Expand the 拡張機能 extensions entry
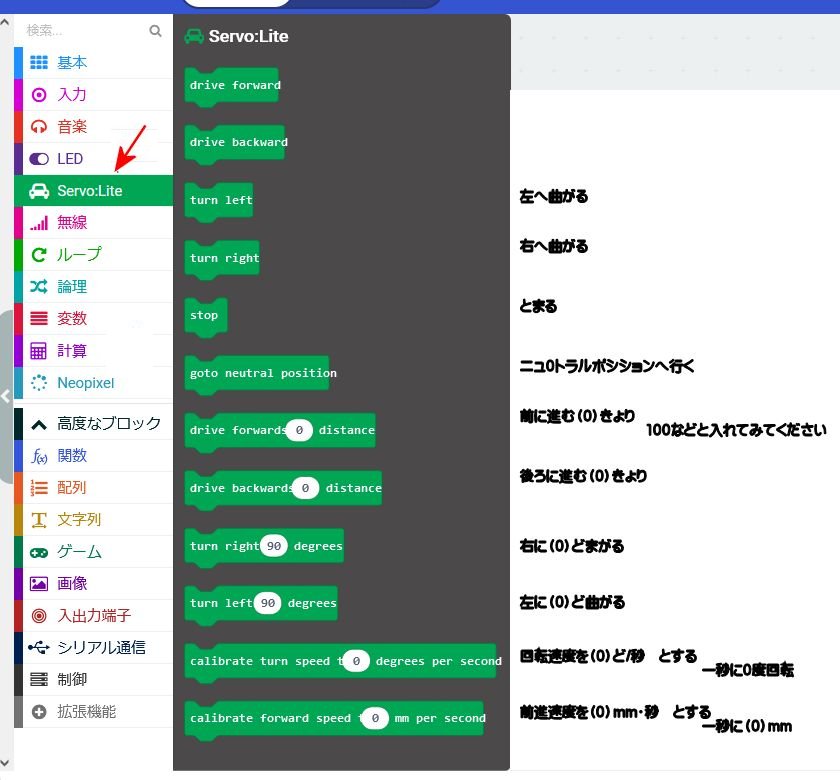The image size is (840, 780). click(39, 712)
